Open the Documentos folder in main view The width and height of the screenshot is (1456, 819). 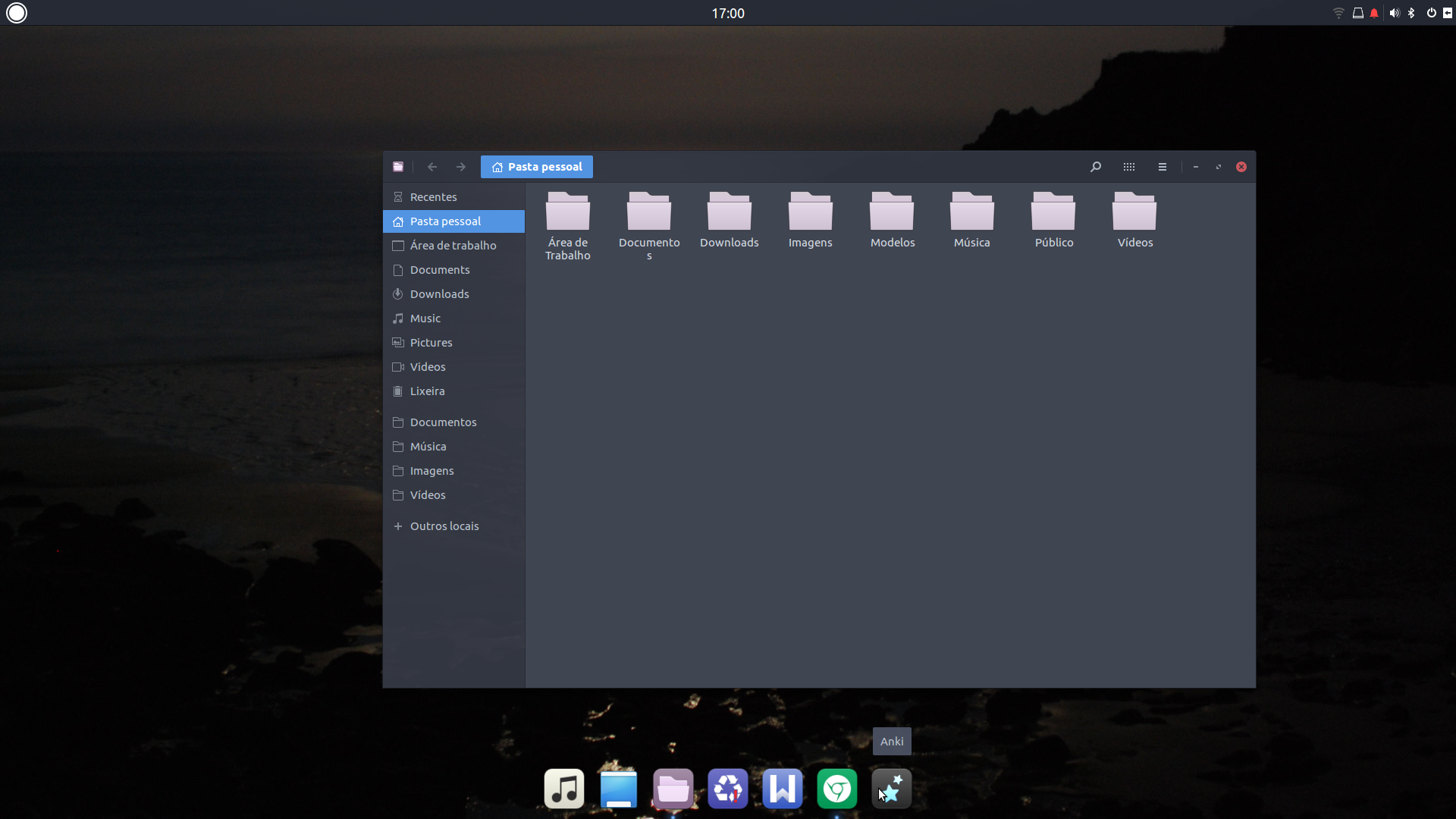649,225
